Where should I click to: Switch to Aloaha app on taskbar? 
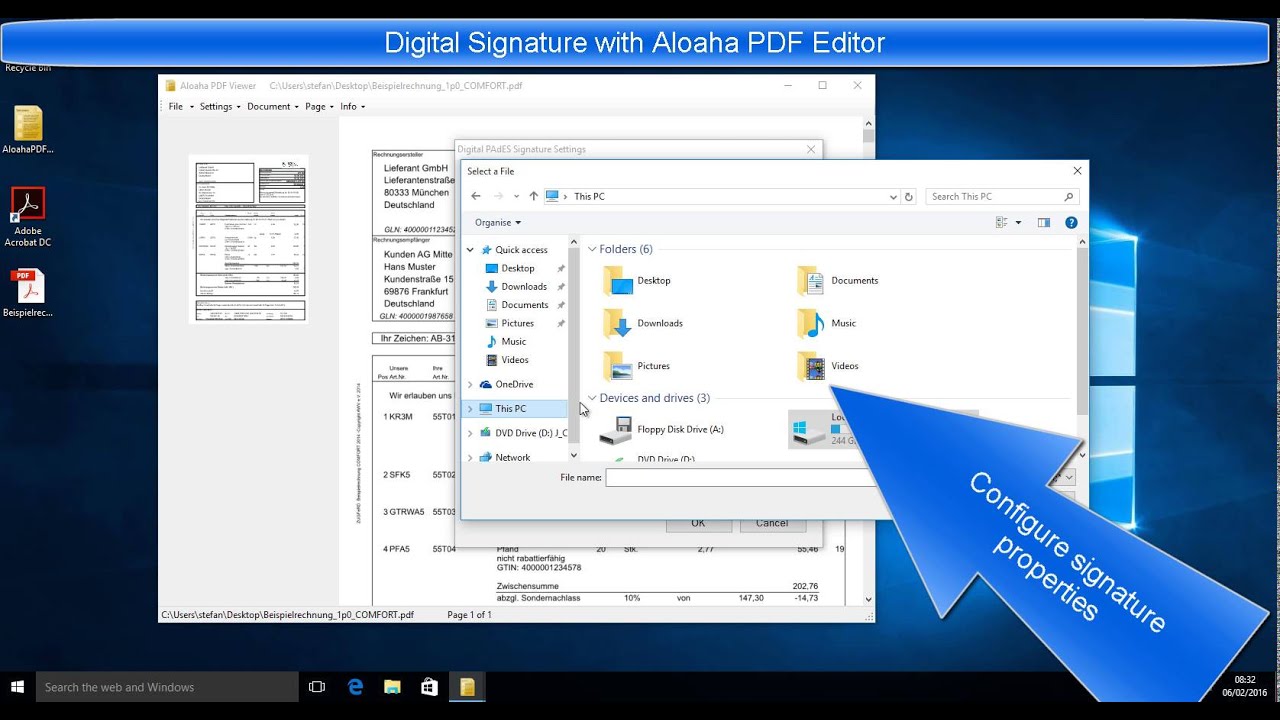point(467,687)
